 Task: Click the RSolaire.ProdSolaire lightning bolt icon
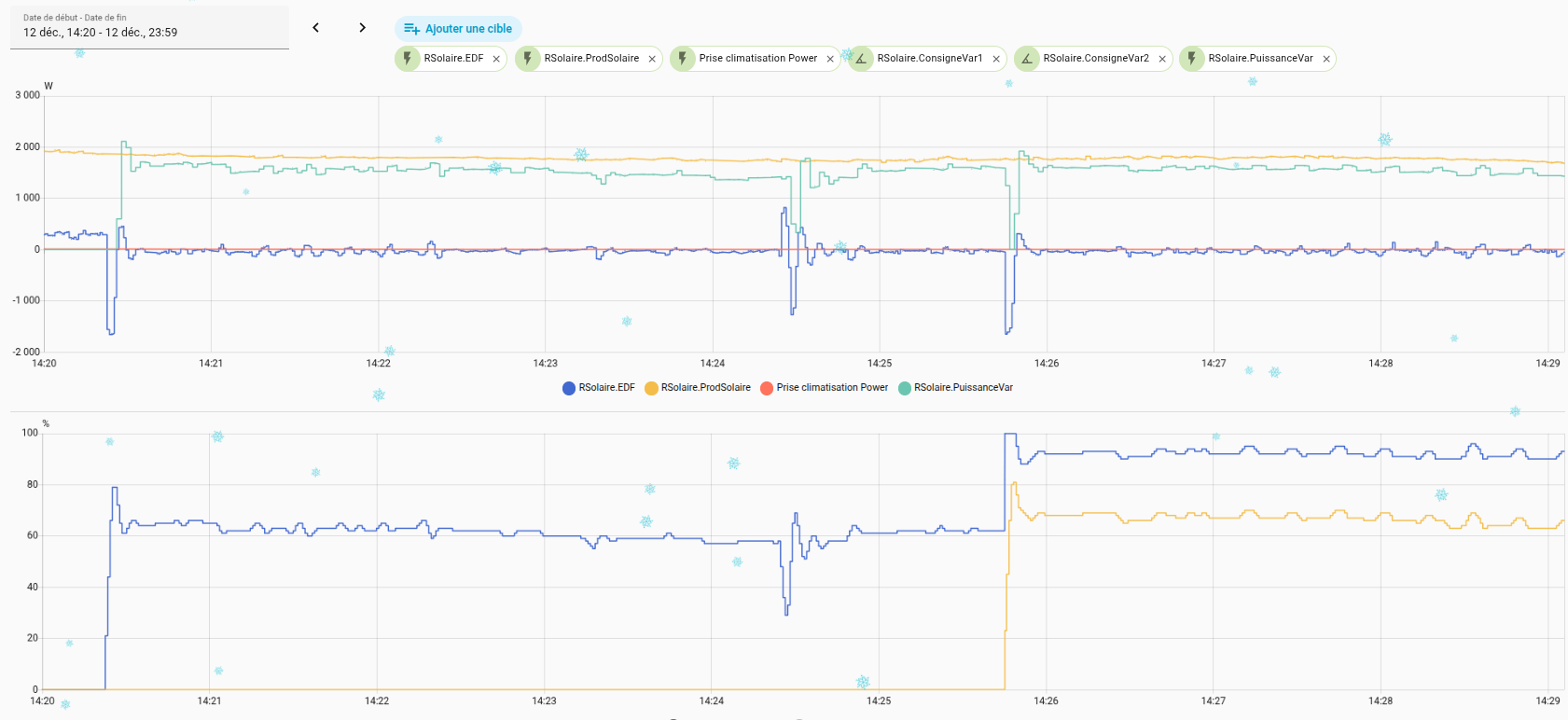(x=528, y=59)
